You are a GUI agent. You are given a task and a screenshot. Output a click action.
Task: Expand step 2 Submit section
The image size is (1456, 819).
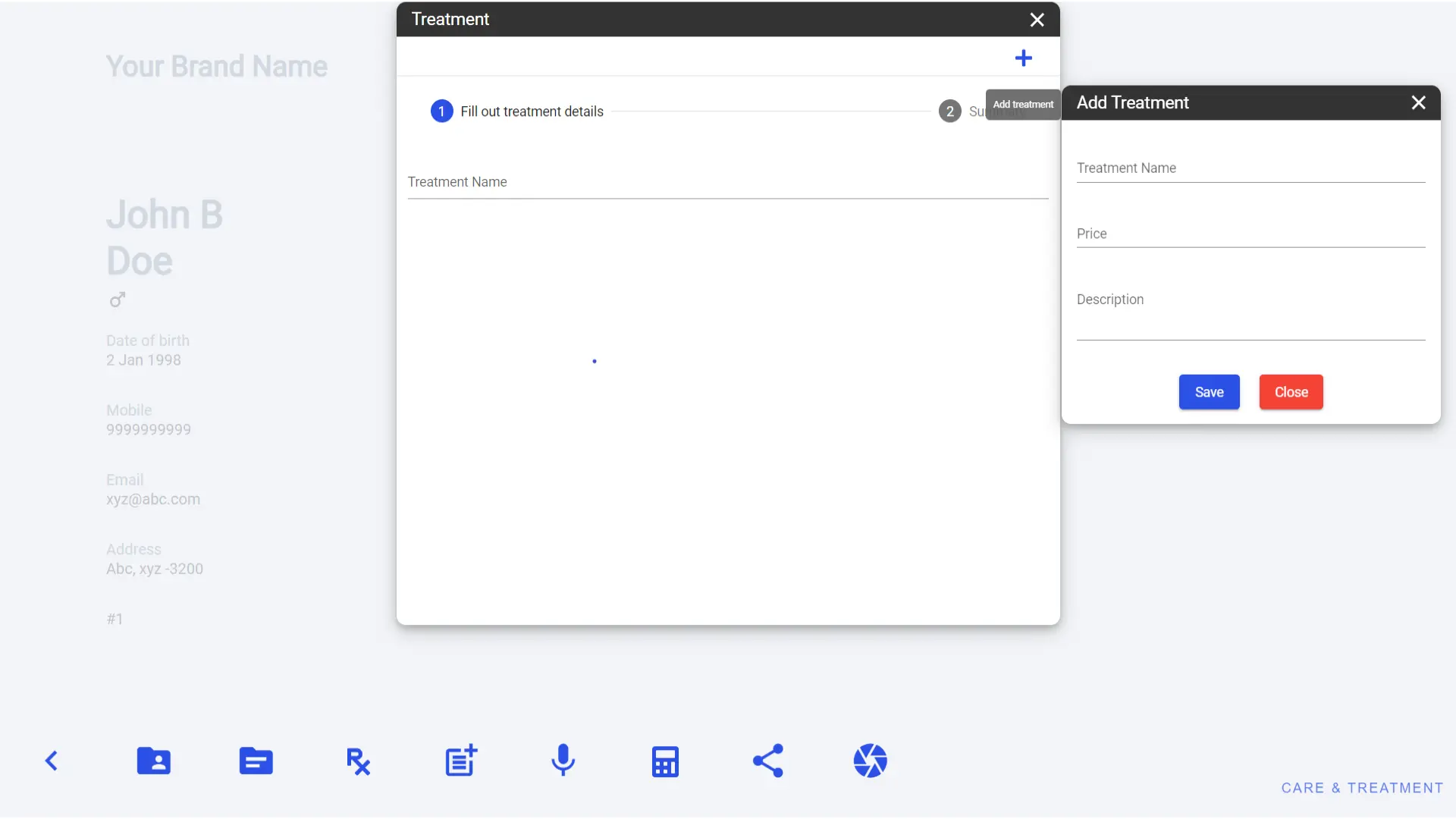(x=949, y=110)
